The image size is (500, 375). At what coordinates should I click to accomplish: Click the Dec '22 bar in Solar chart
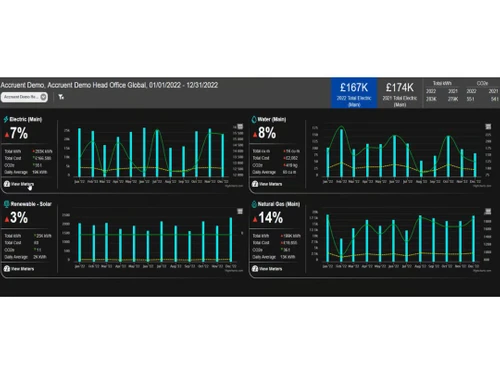[231, 239]
